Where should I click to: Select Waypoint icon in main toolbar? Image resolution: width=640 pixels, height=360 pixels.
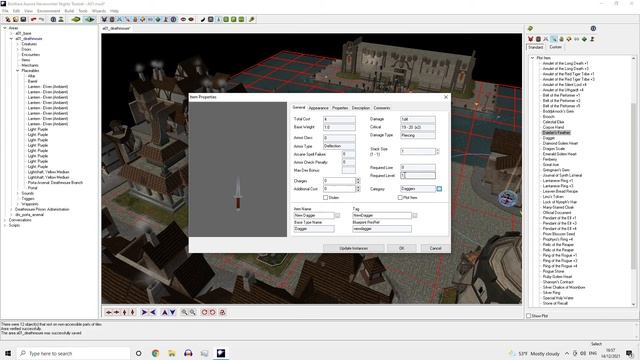coord(165,19)
